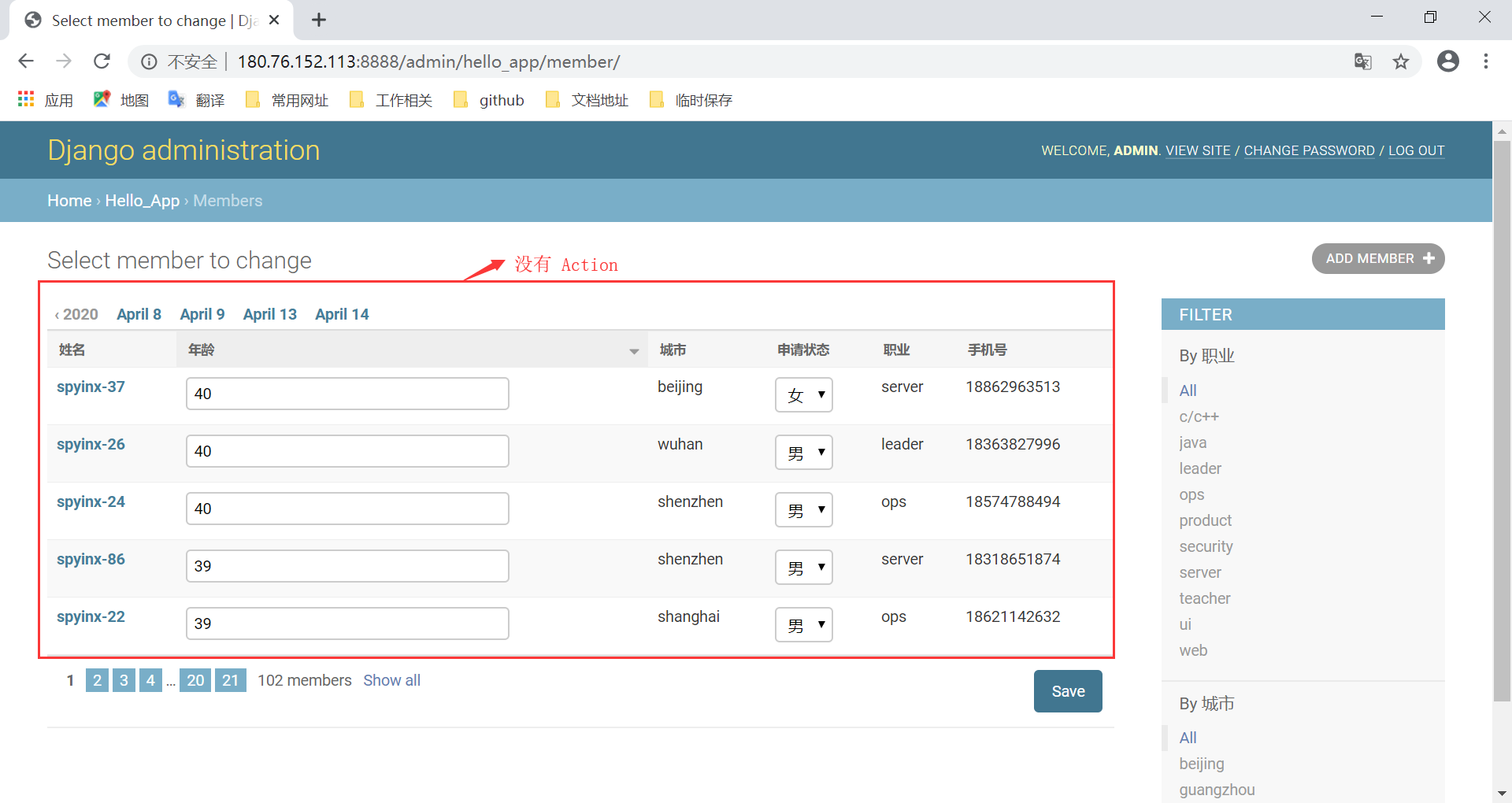Go to page 3 of members
1512x803 pixels.
pos(124,680)
